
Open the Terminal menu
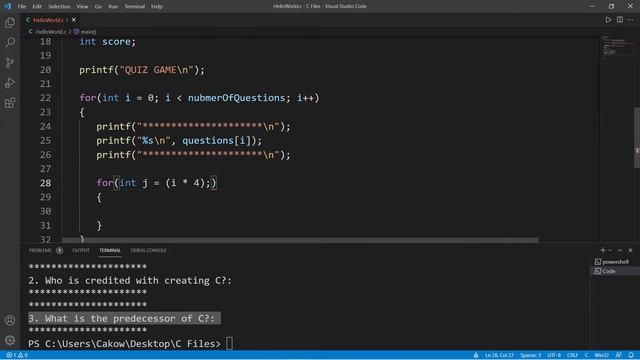click(x=134, y=7)
